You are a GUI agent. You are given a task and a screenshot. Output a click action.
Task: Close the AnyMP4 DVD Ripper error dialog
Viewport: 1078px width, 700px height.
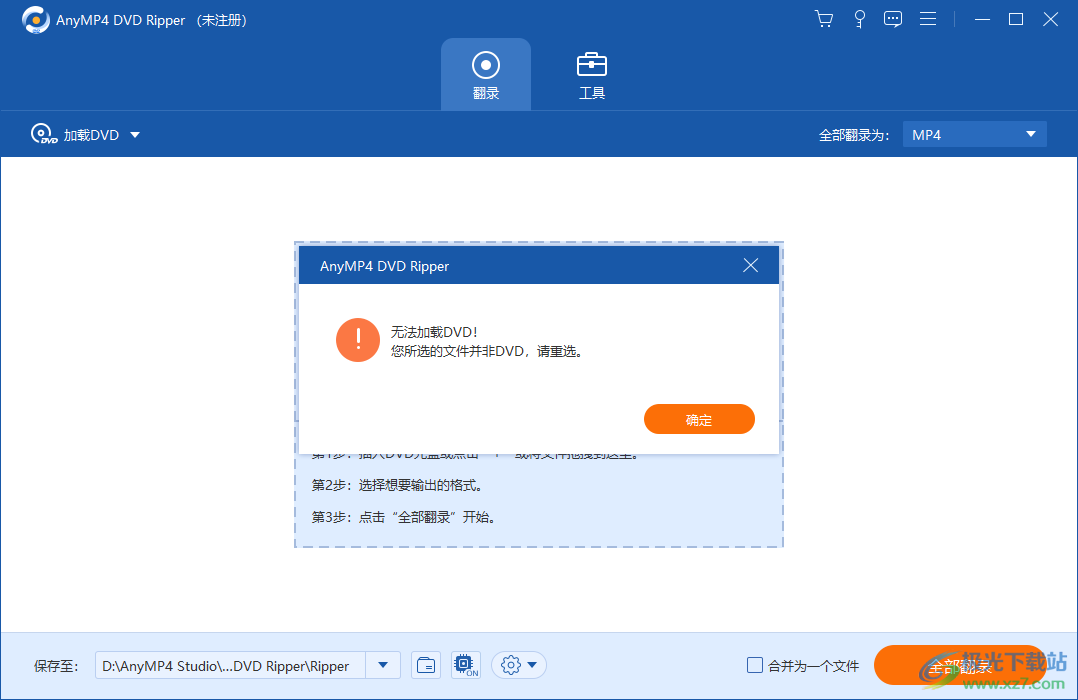click(751, 265)
